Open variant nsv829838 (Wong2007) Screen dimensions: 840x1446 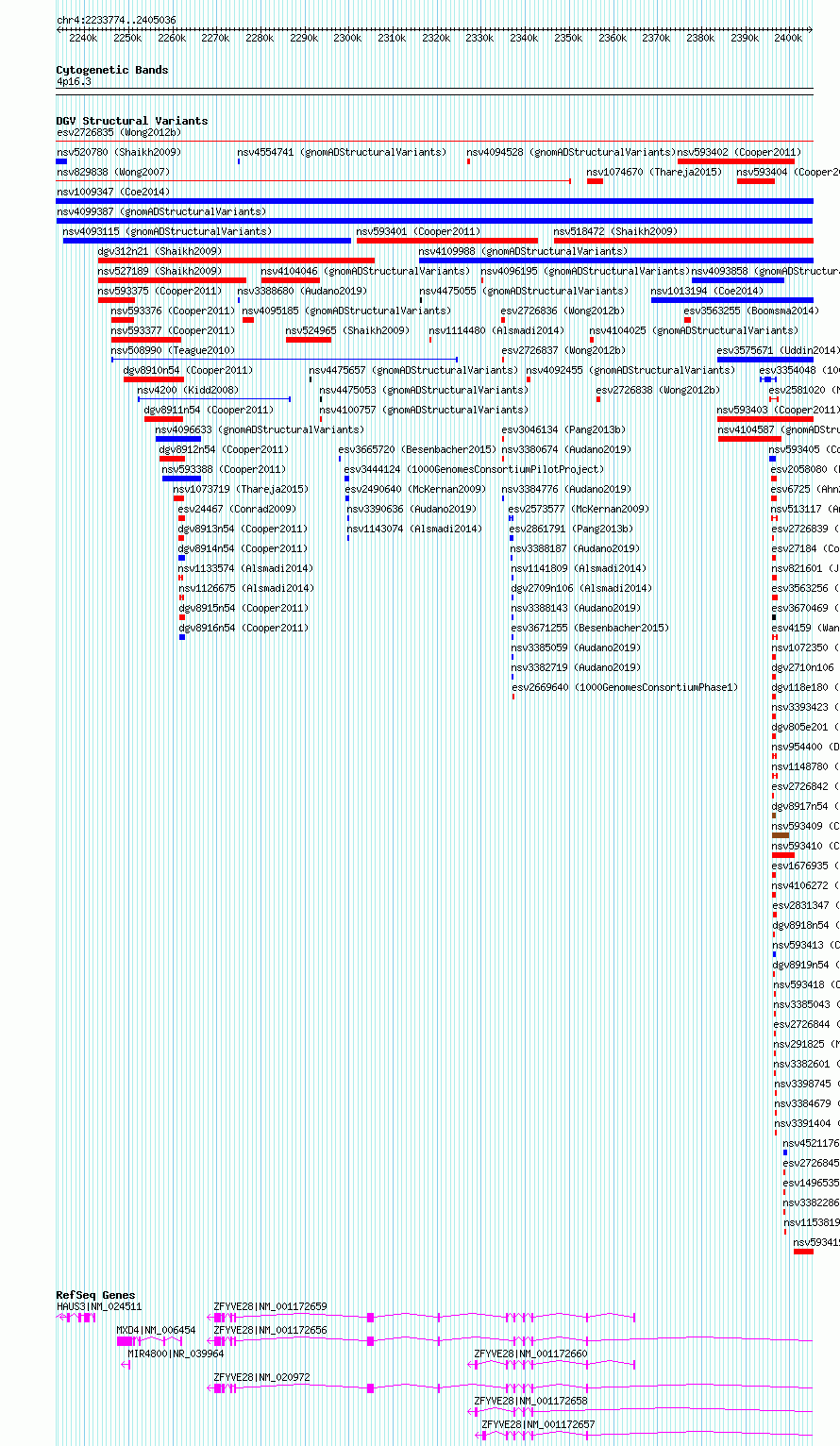coord(112,172)
